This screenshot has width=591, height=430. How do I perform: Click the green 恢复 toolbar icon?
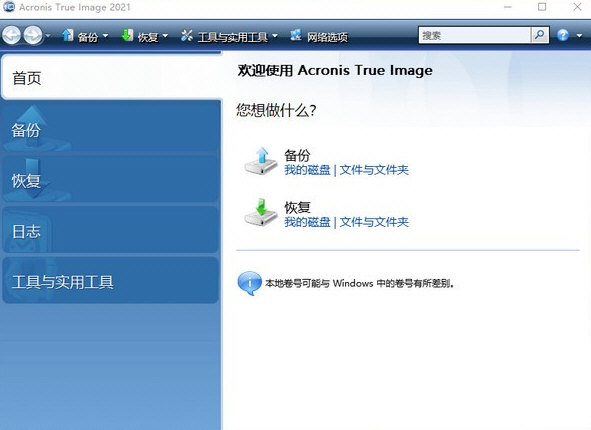[127, 35]
